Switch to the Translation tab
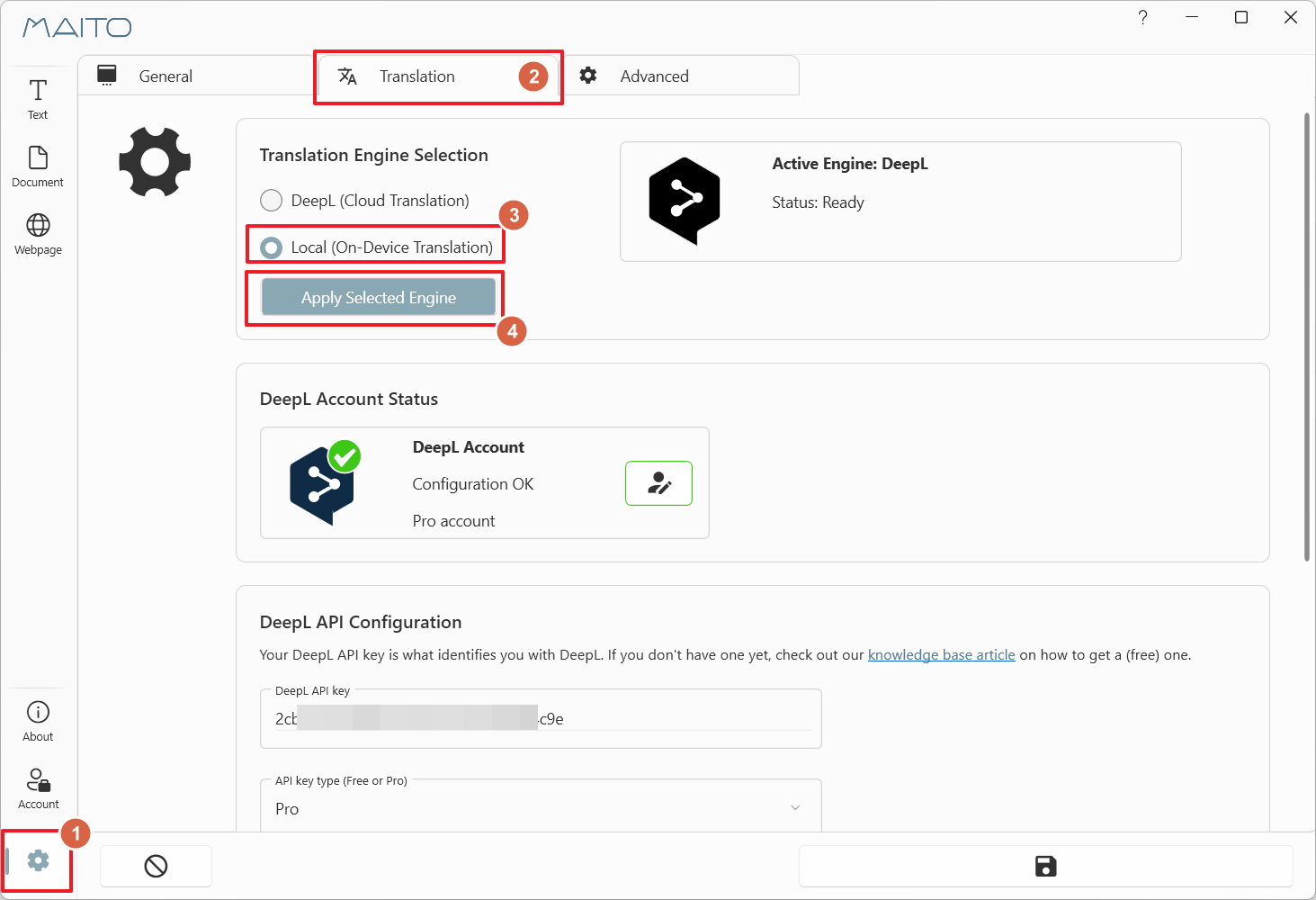 coord(416,76)
